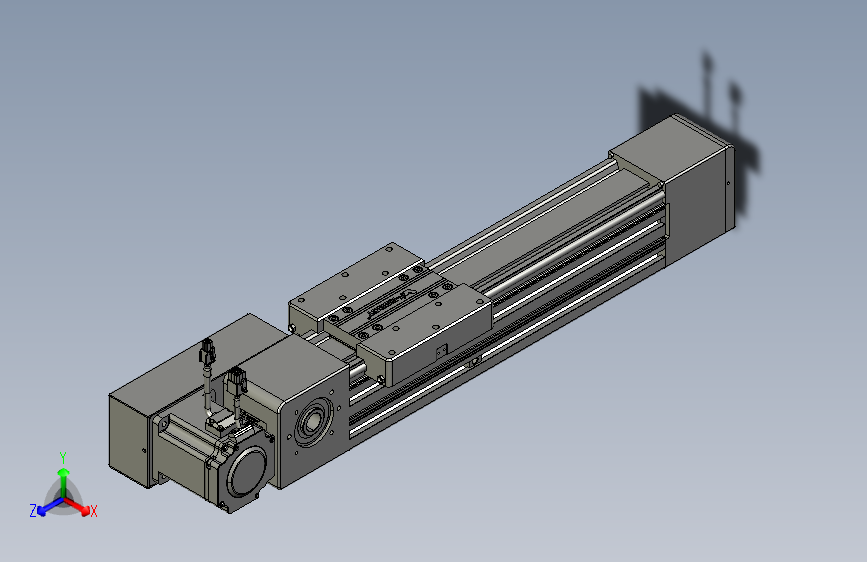Click the green Y axis of the orientation triad

[x=64, y=482]
